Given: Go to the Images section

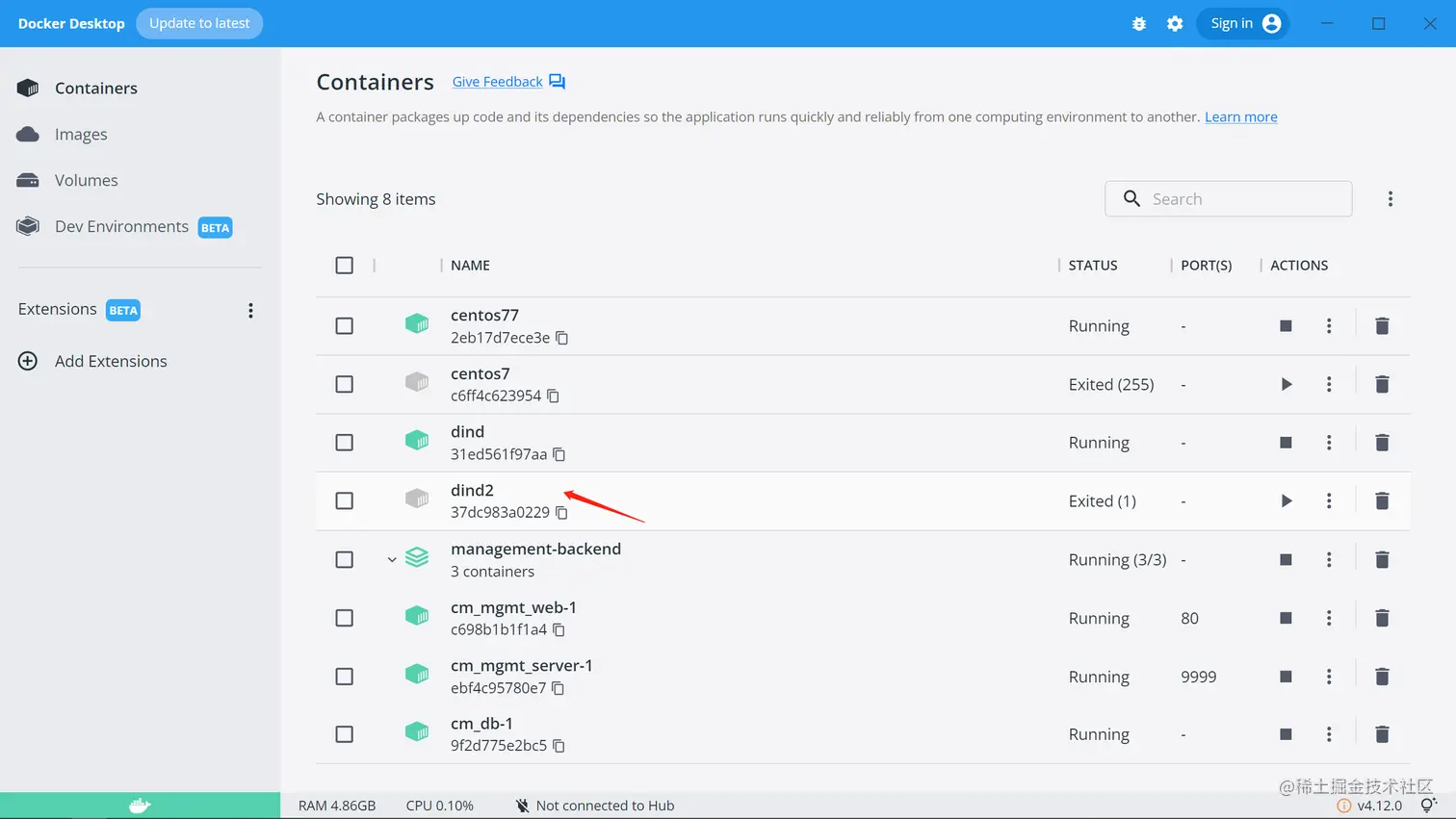Looking at the screenshot, I should [81, 135].
